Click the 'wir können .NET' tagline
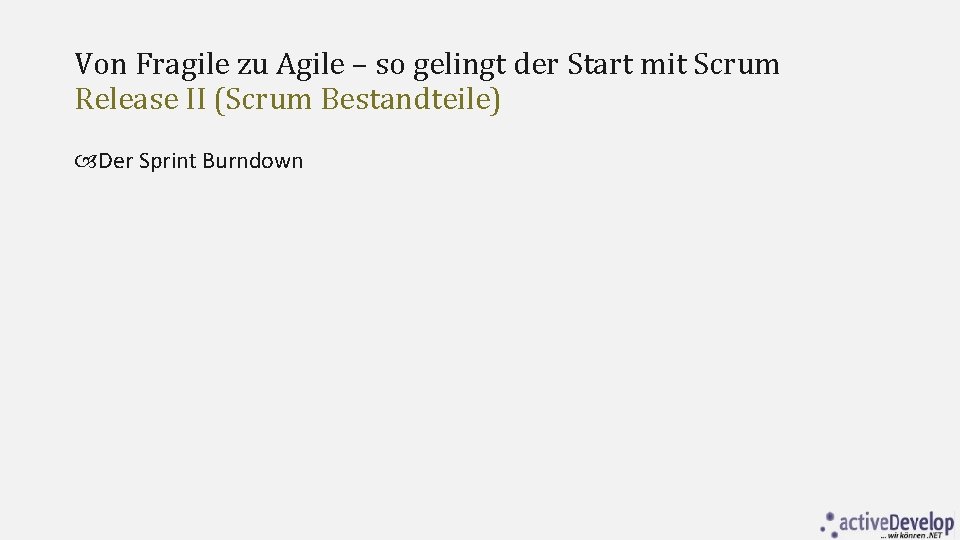The height and width of the screenshot is (540, 960). click(910, 536)
